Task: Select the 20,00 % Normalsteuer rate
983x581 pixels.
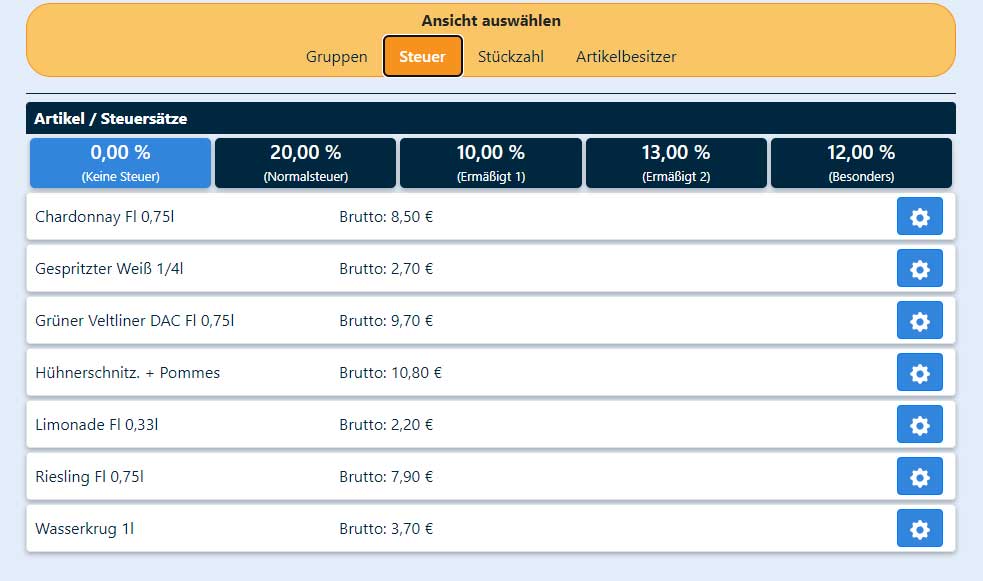Action: point(305,163)
